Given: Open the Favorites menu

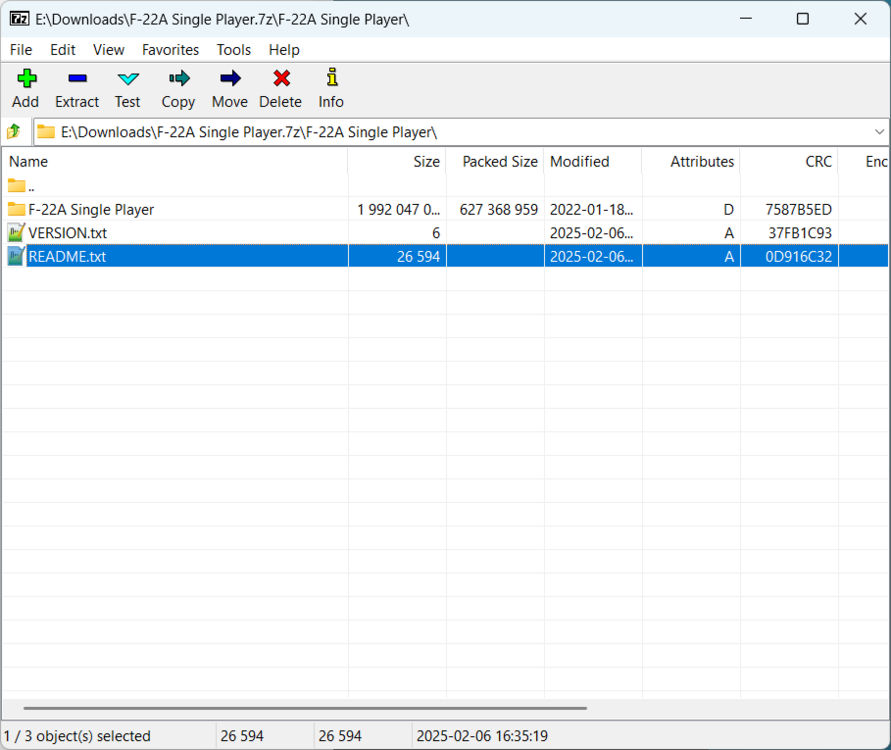Looking at the screenshot, I should click(x=170, y=50).
